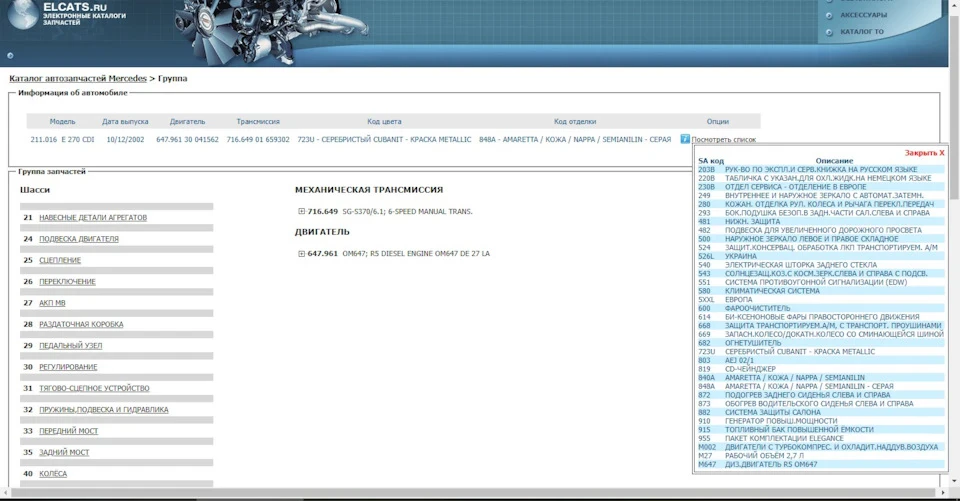
Task: Select SA code 910 Генератор повыш. мощности row
Action: click(x=821, y=421)
